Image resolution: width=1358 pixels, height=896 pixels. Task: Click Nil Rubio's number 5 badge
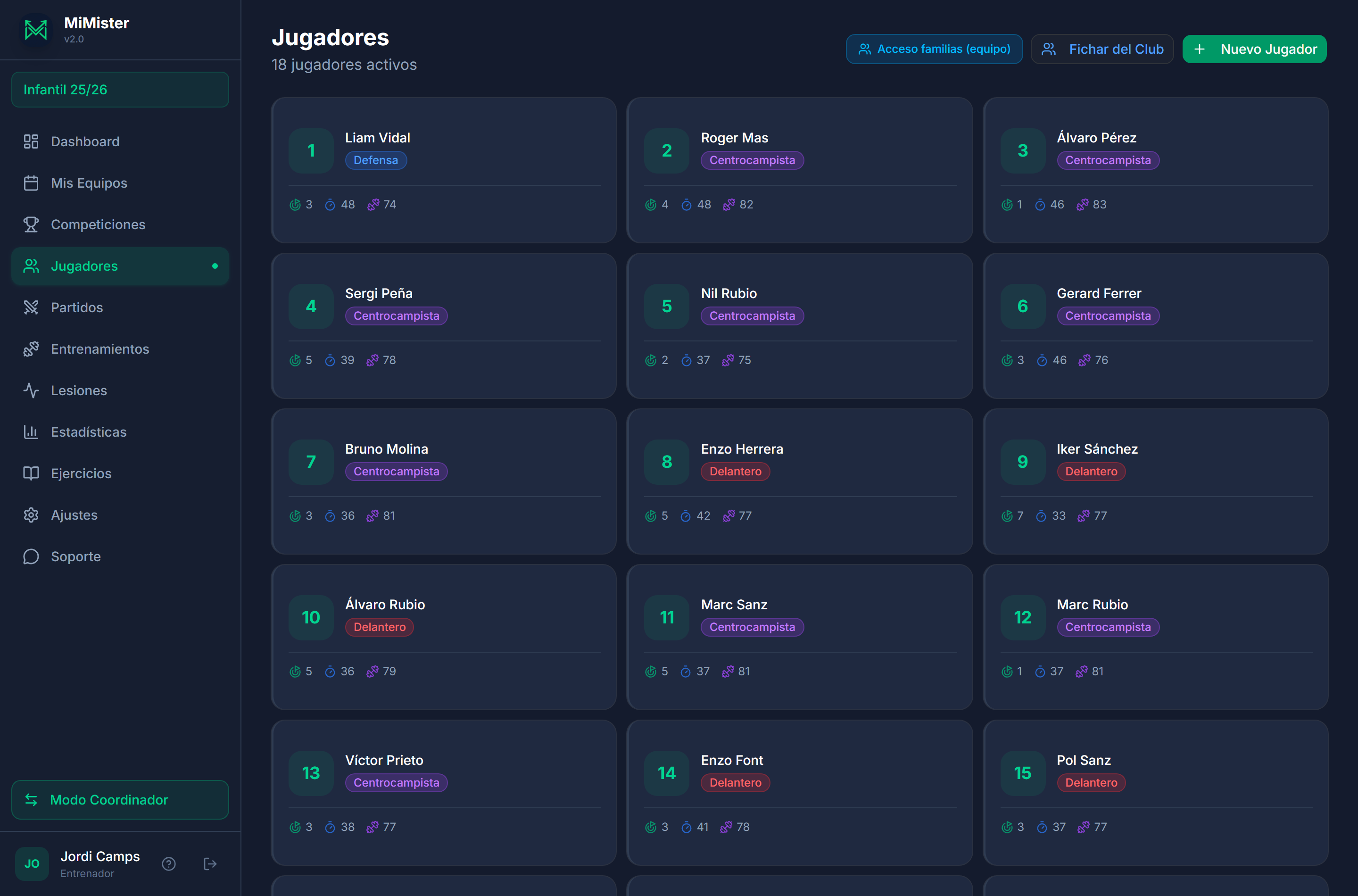click(x=667, y=306)
